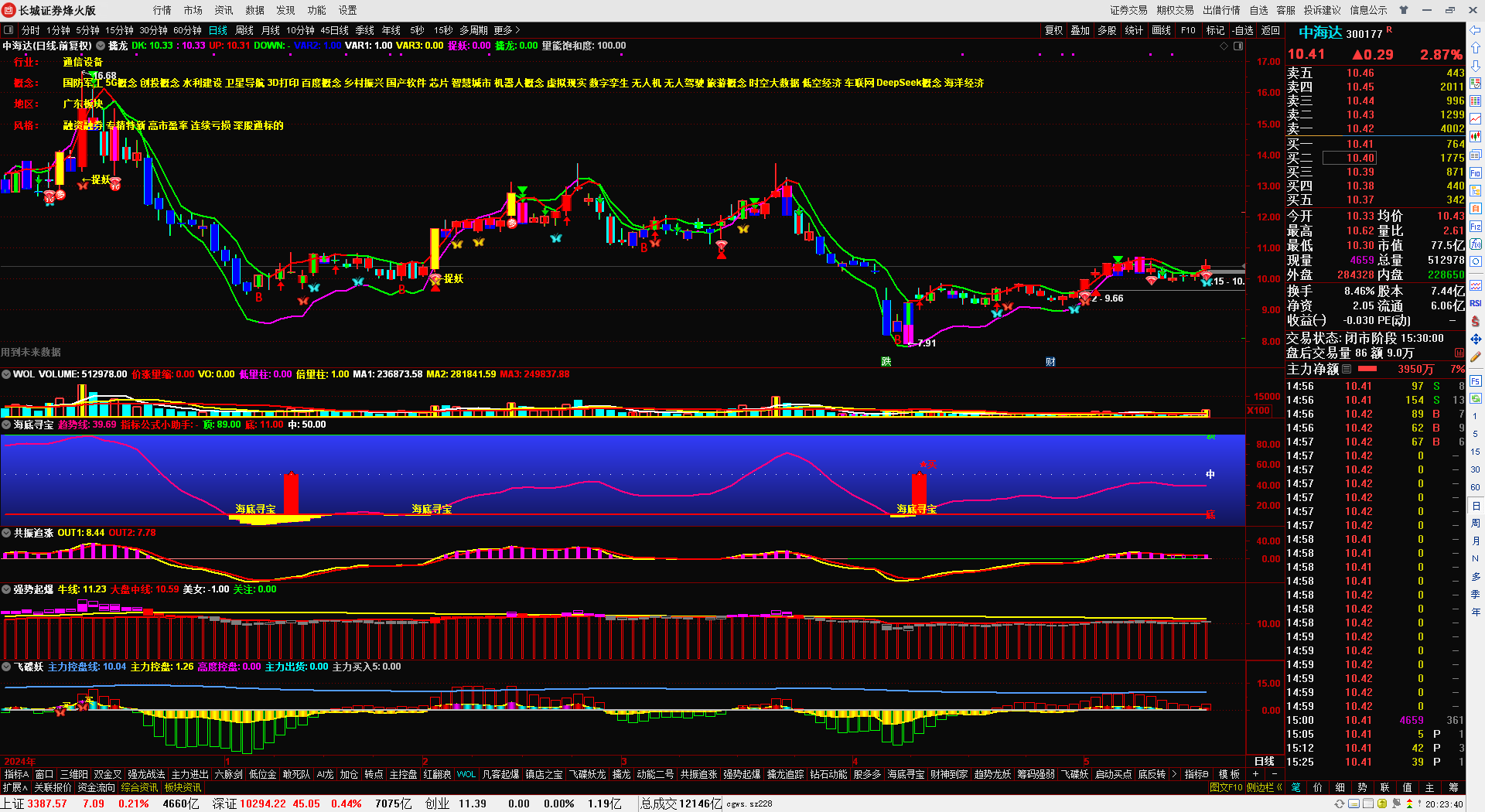The height and width of the screenshot is (812, 1485).
Task: Switch to 周线 period tab
Action: (x=244, y=30)
